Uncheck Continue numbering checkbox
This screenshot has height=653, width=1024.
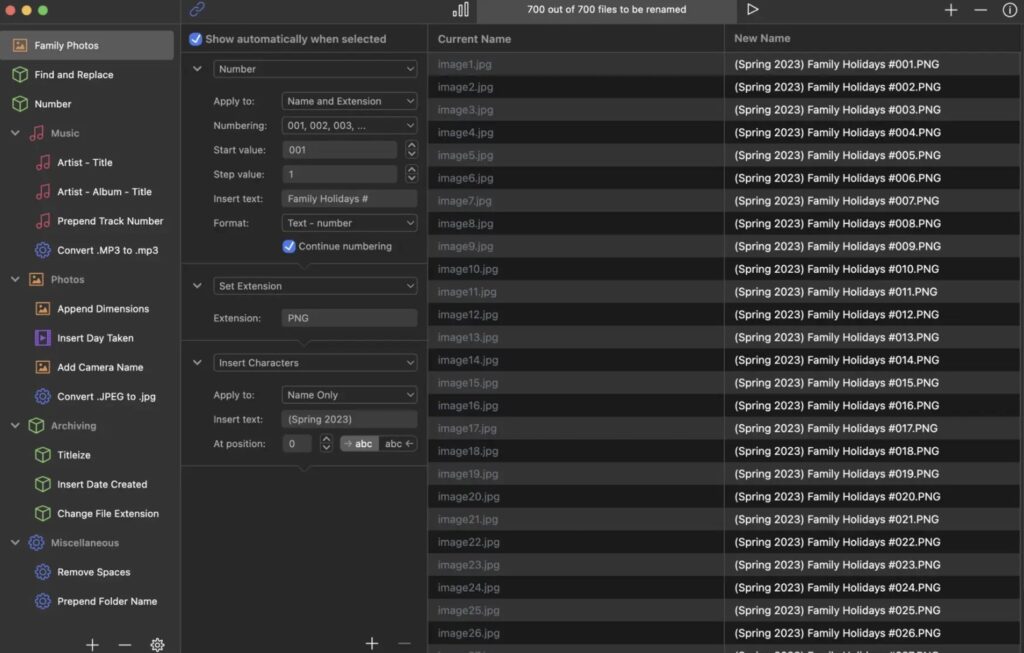point(289,246)
